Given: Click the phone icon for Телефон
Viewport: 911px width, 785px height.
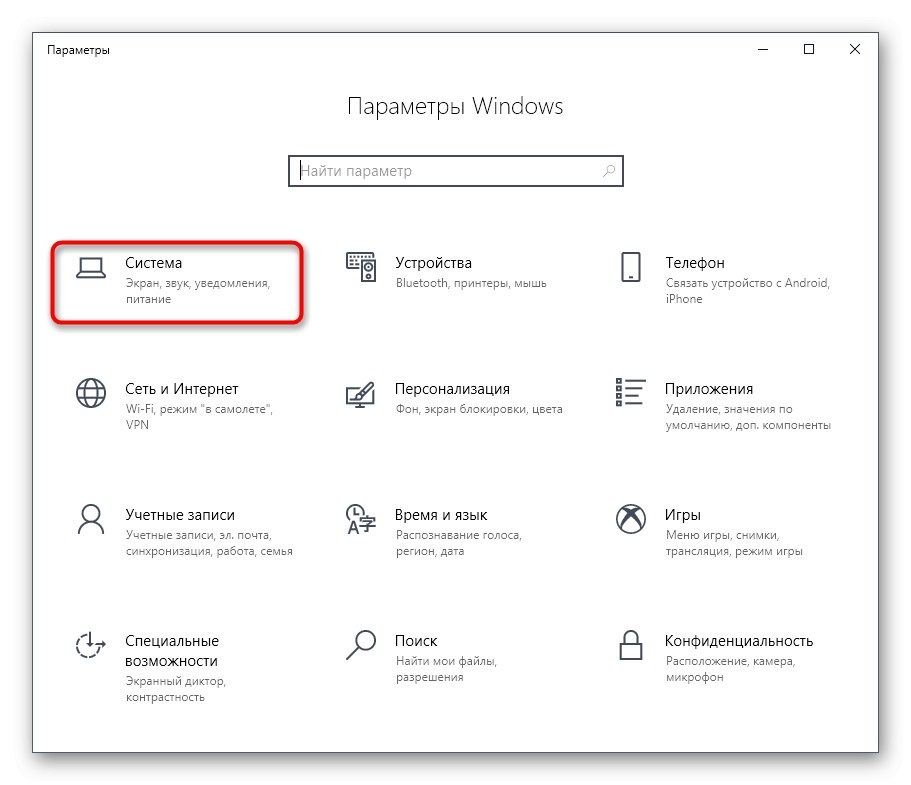Looking at the screenshot, I should pos(630,267).
